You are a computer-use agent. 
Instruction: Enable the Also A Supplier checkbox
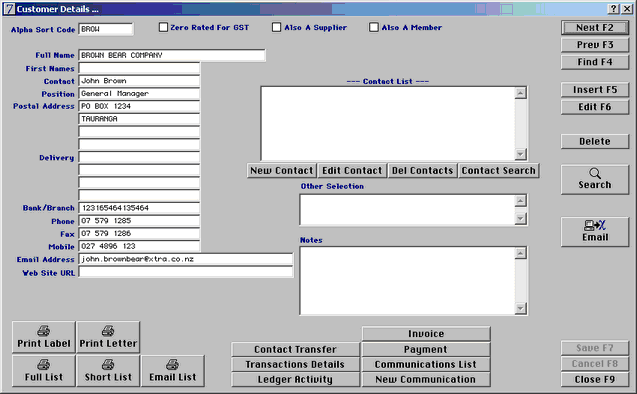[x=276, y=27]
